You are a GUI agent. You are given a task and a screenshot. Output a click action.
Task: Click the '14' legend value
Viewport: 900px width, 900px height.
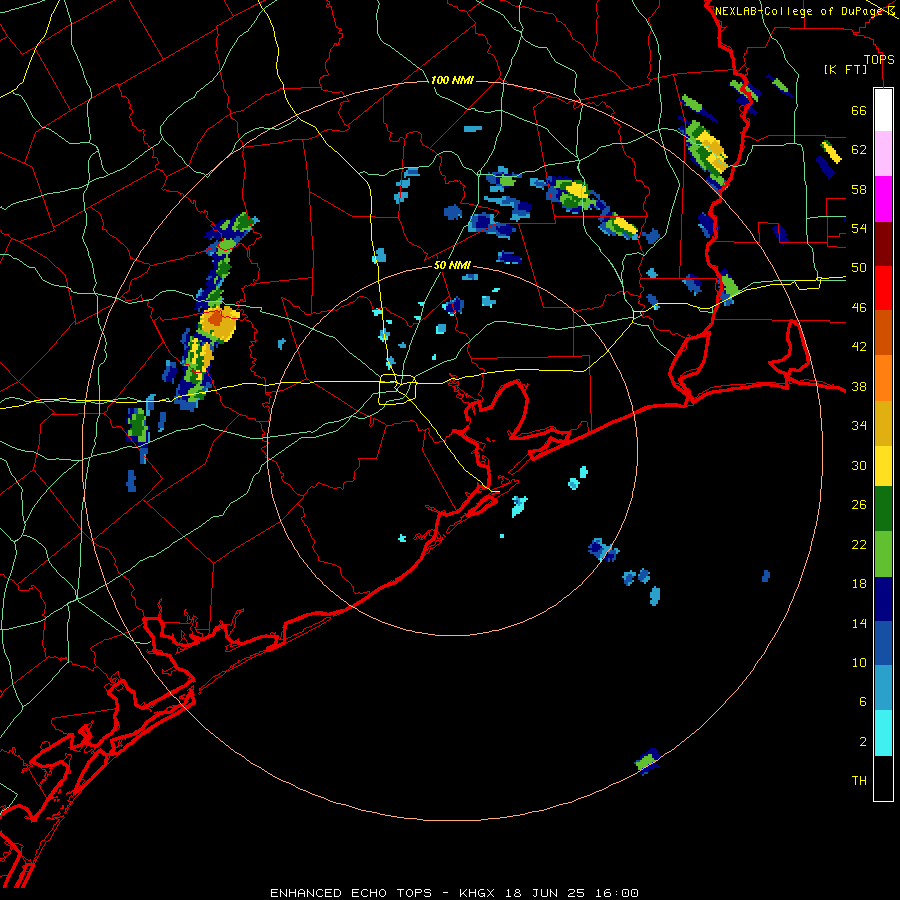tap(859, 623)
